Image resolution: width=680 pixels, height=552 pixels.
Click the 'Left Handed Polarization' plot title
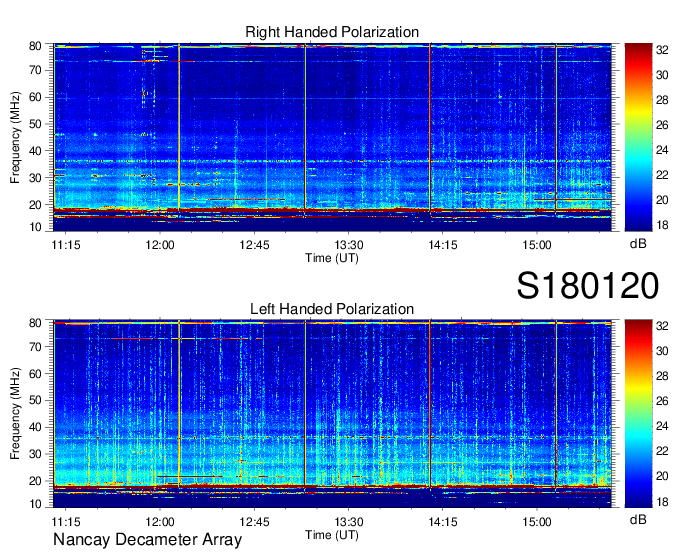point(332,309)
